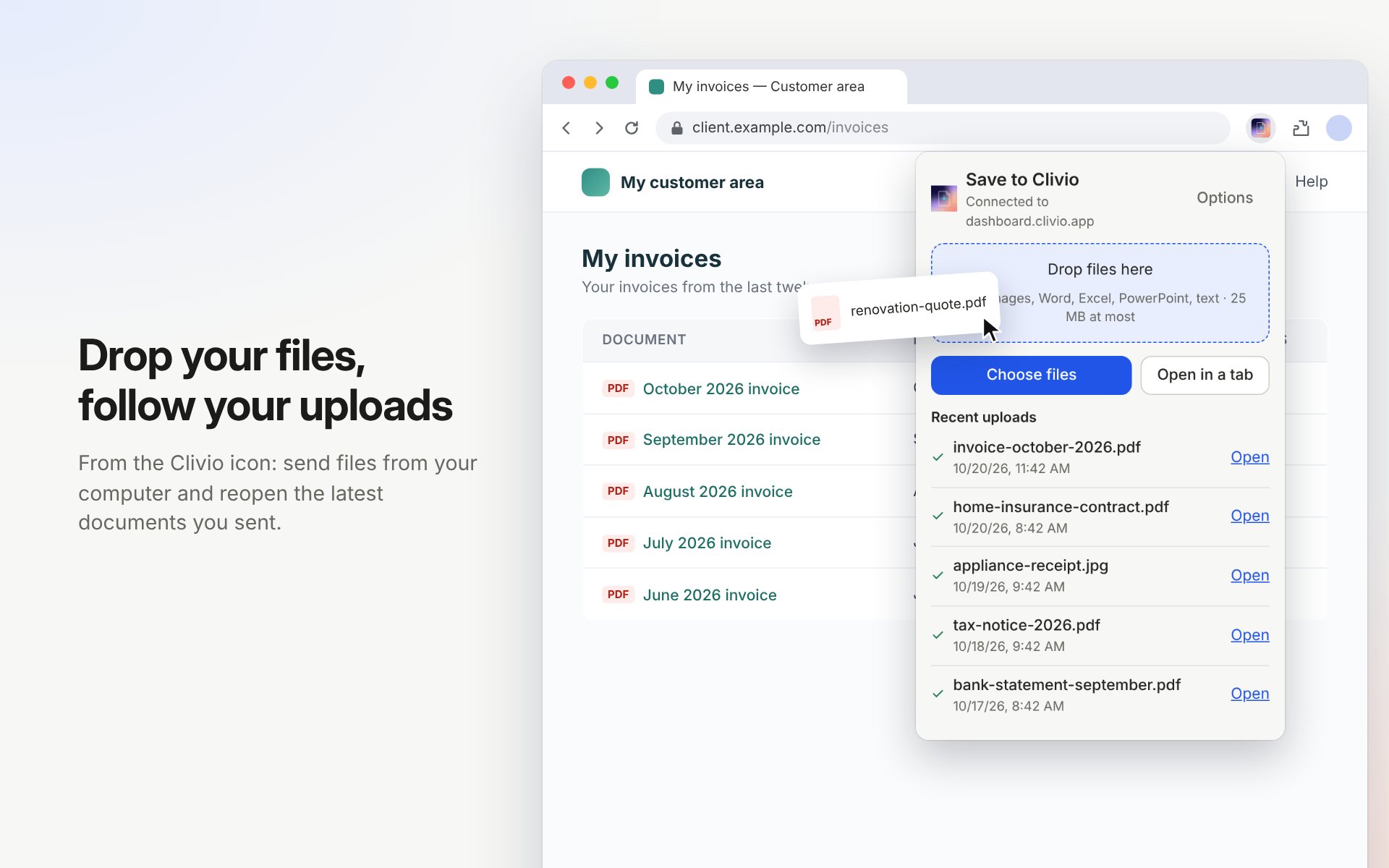The width and height of the screenshot is (1389, 868).
Task: Open the September 2026 invoice link
Action: [731, 440]
